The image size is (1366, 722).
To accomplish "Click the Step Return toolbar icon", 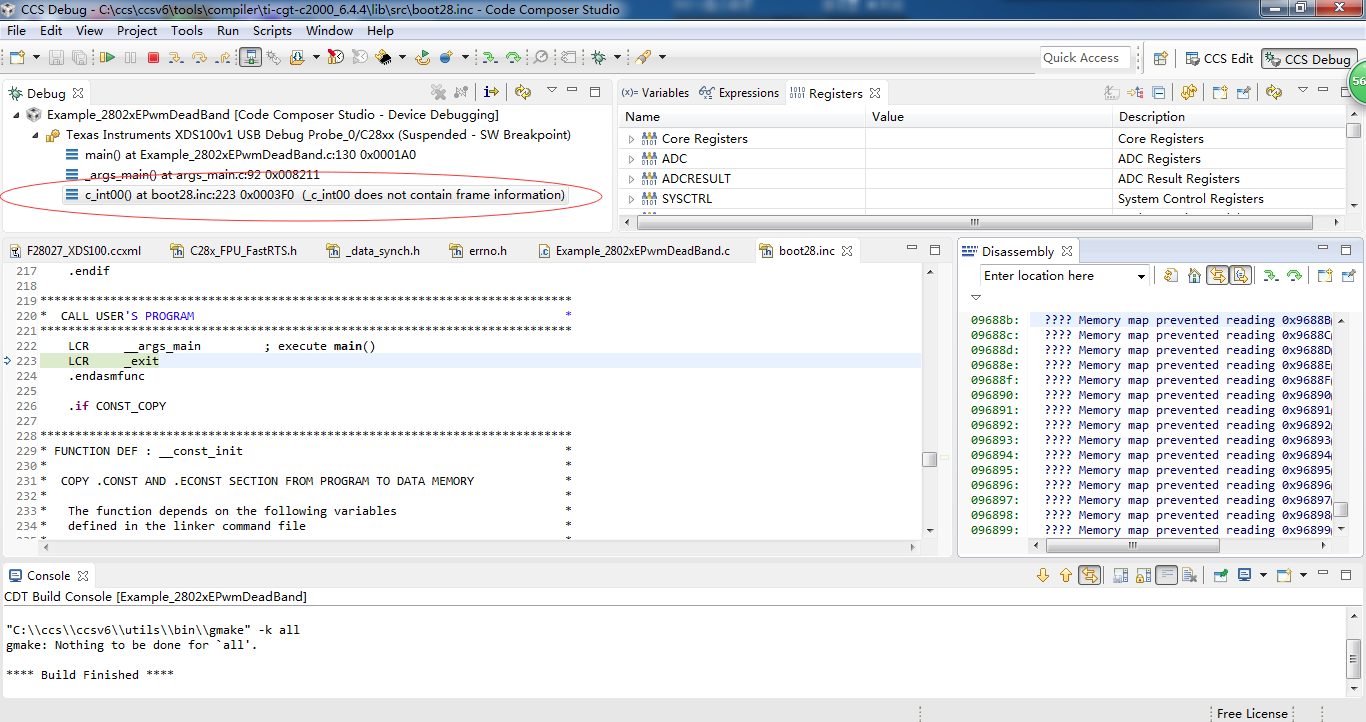I will click(x=221, y=58).
